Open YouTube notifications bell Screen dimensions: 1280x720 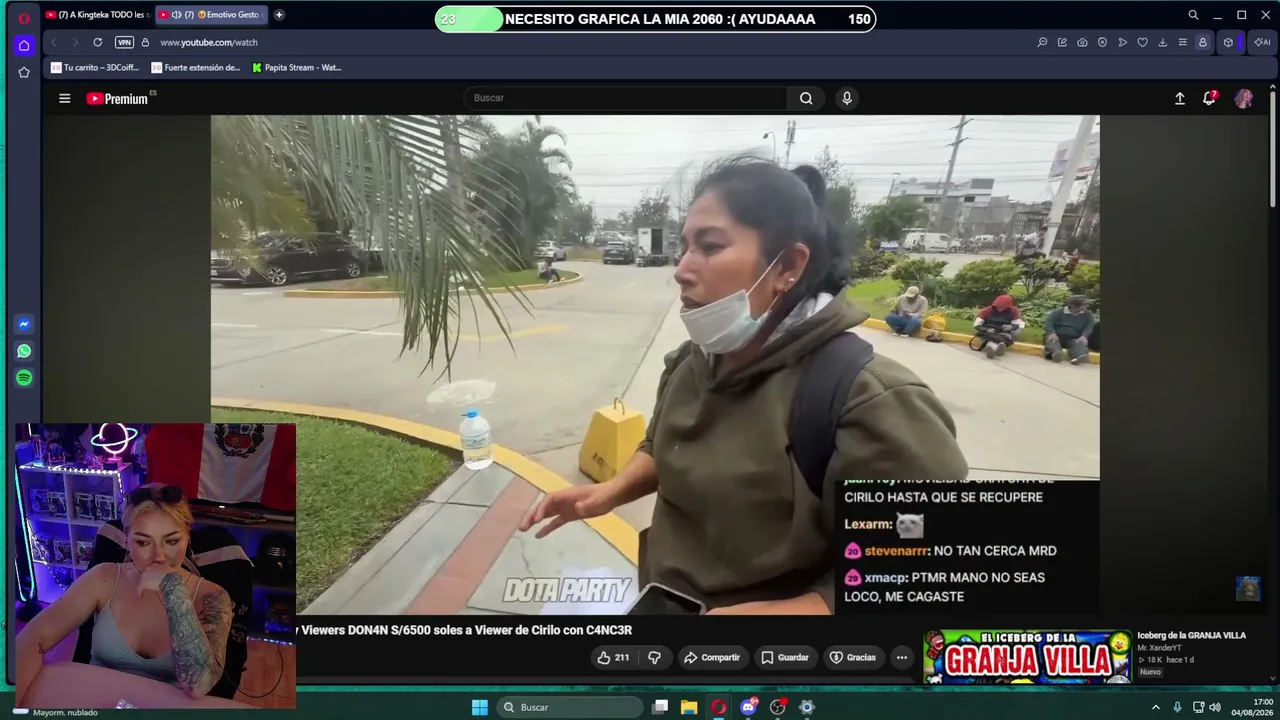[x=1209, y=98]
